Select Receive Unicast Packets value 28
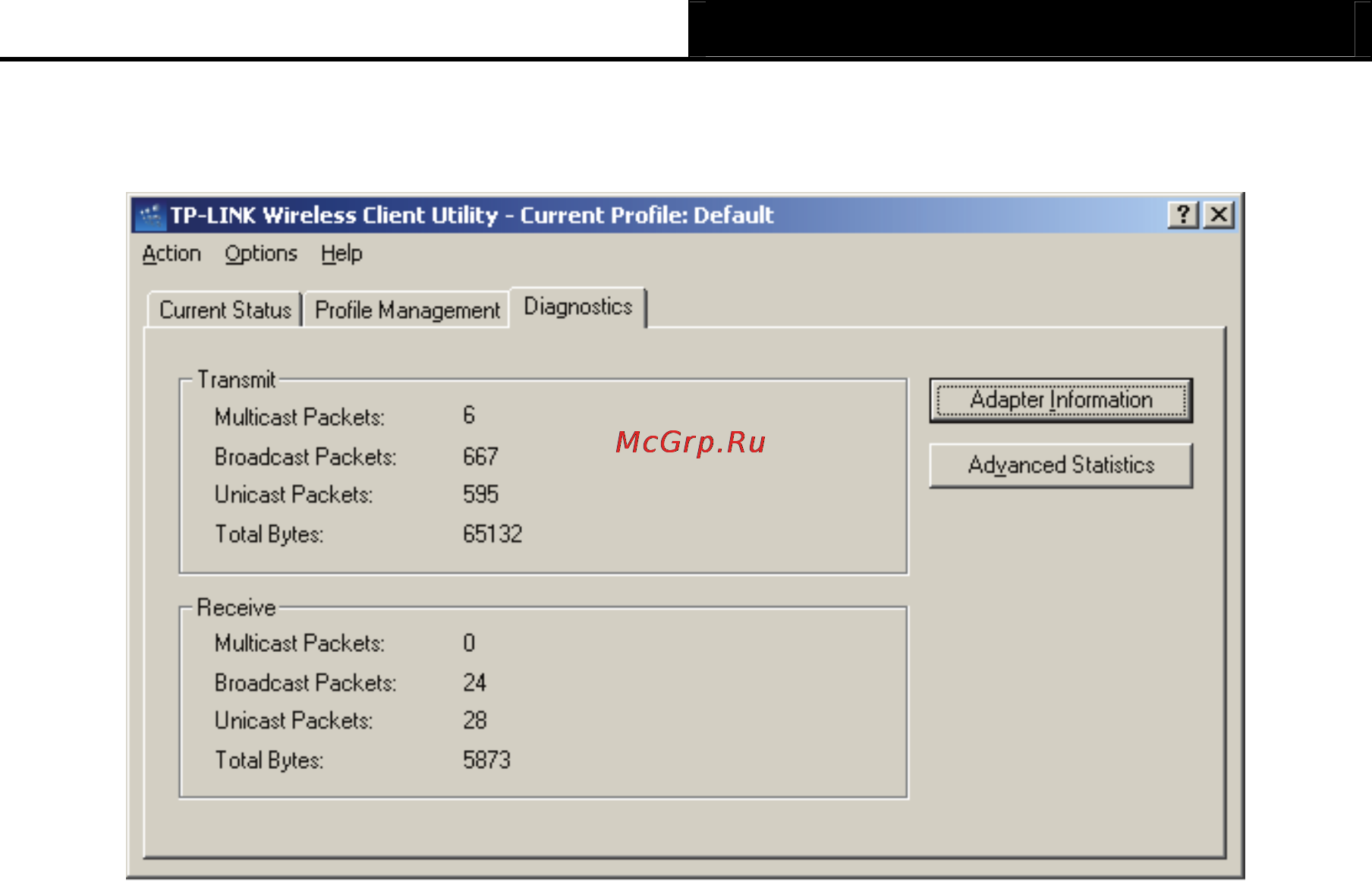The width and height of the screenshot is (1372, 882). click(474, 720)
